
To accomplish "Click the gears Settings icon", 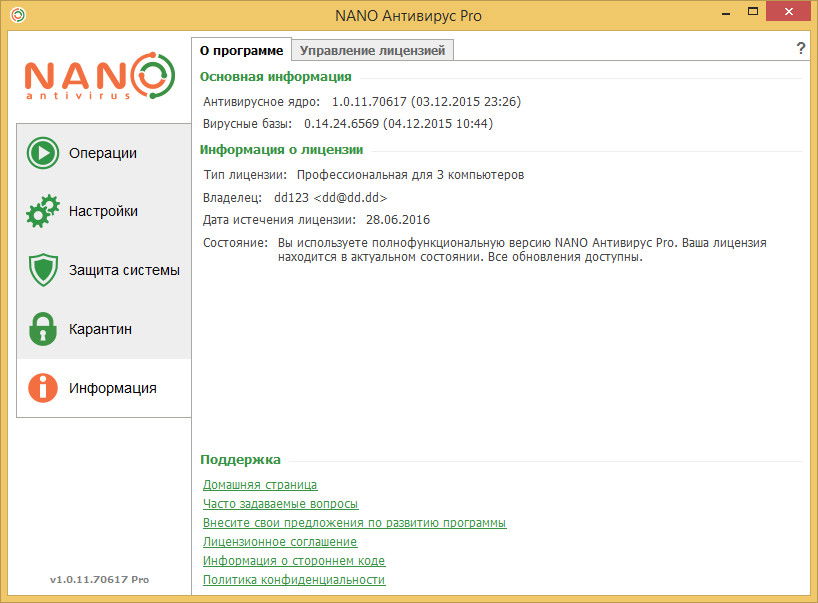I will (43, 211).
